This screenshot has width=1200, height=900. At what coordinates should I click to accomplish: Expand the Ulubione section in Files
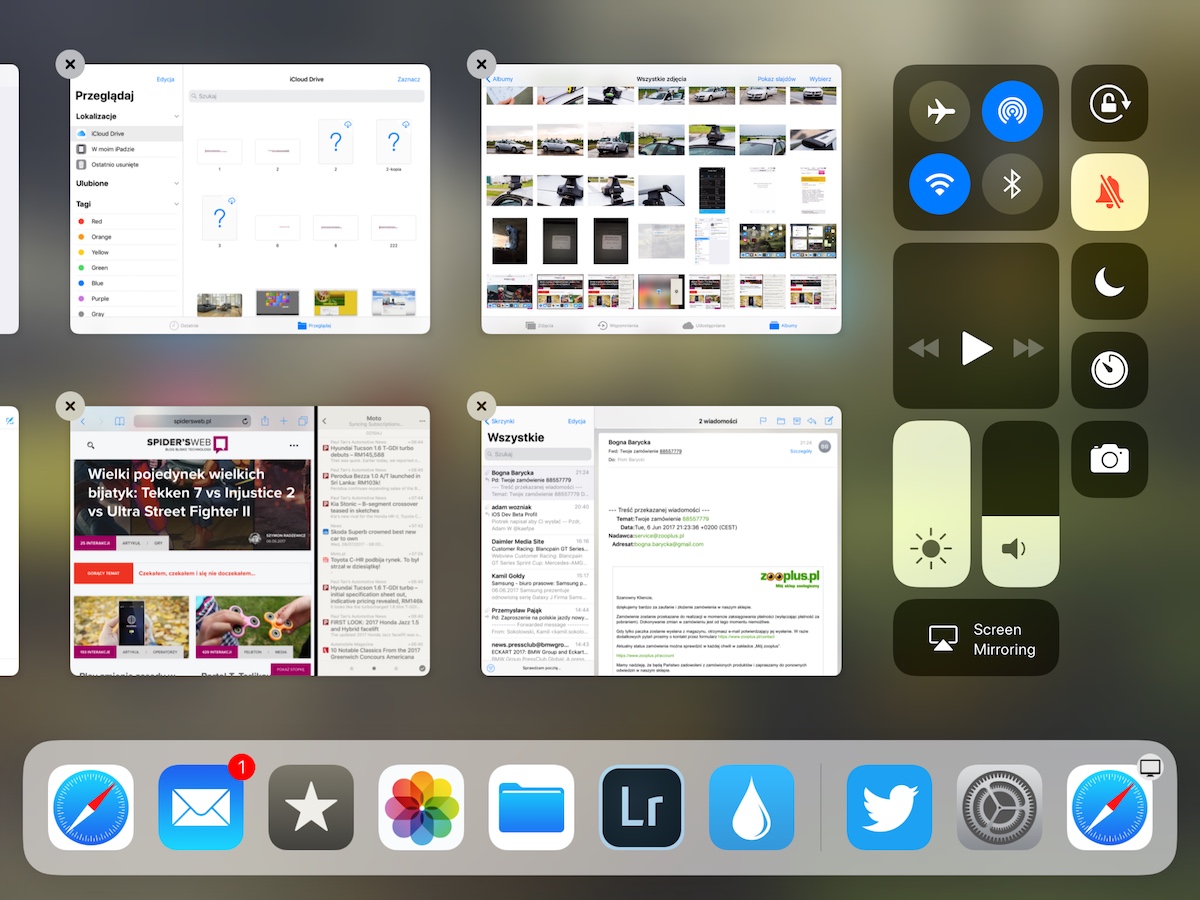(177, 183)
